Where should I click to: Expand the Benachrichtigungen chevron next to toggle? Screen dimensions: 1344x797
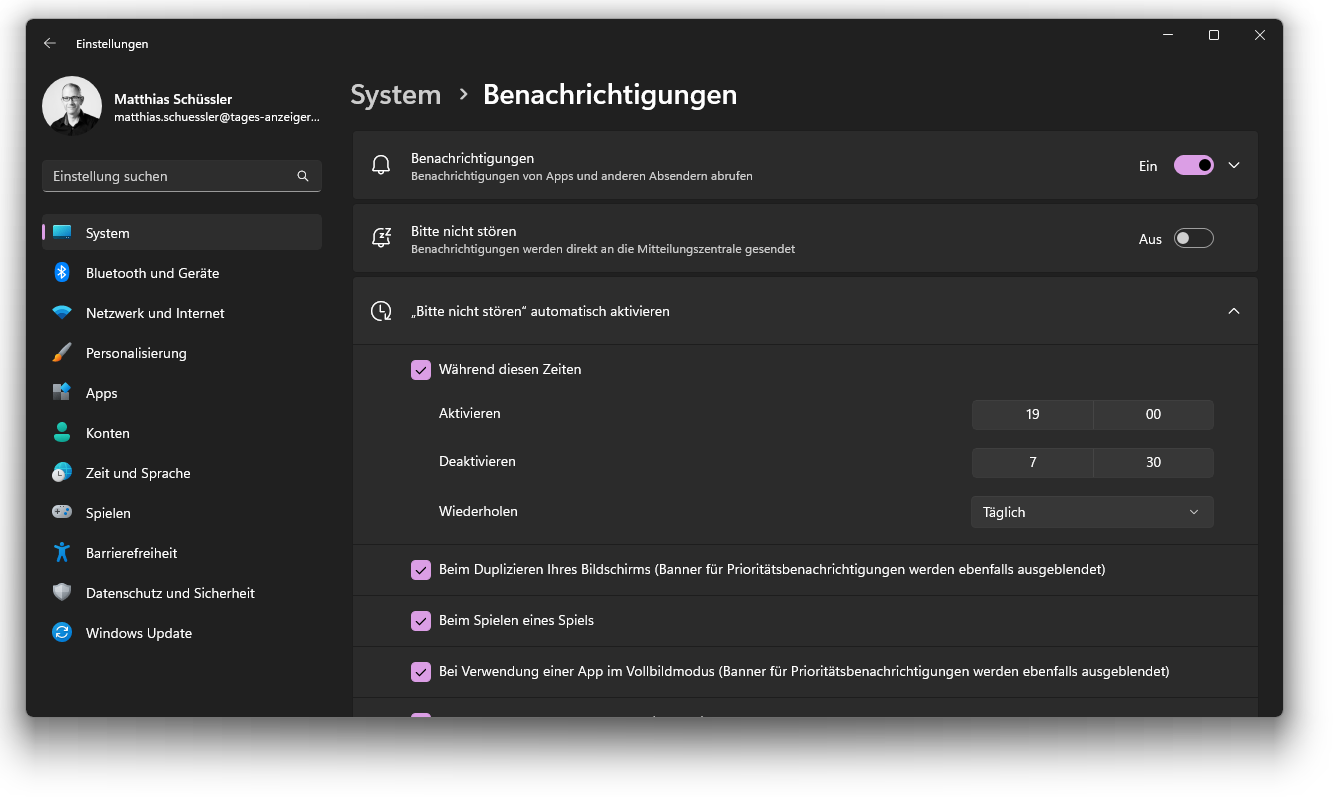(1234, 166)
